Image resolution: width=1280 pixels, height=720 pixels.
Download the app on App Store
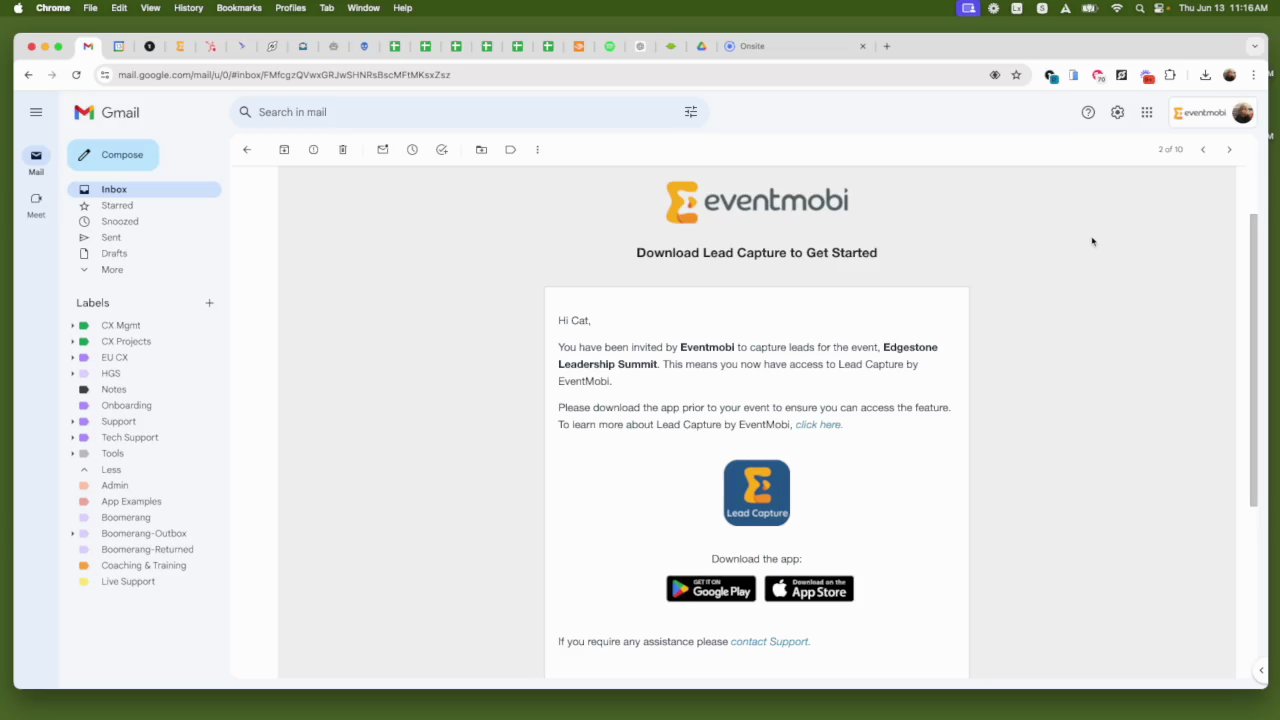coord(809,590)
